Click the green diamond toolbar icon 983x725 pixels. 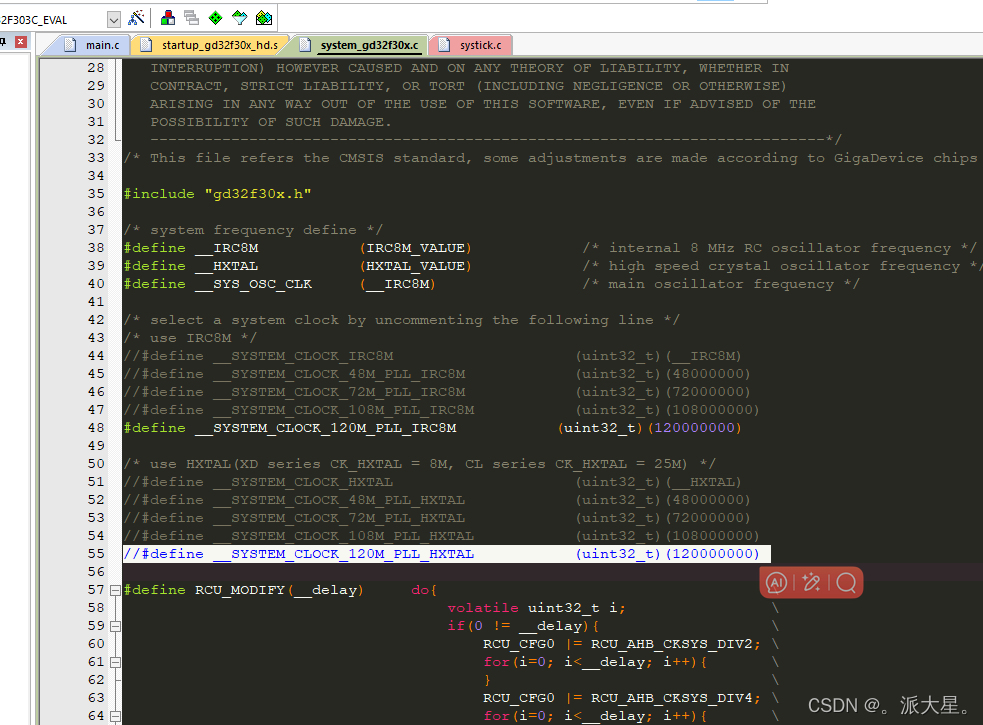(x=214, y=17)
